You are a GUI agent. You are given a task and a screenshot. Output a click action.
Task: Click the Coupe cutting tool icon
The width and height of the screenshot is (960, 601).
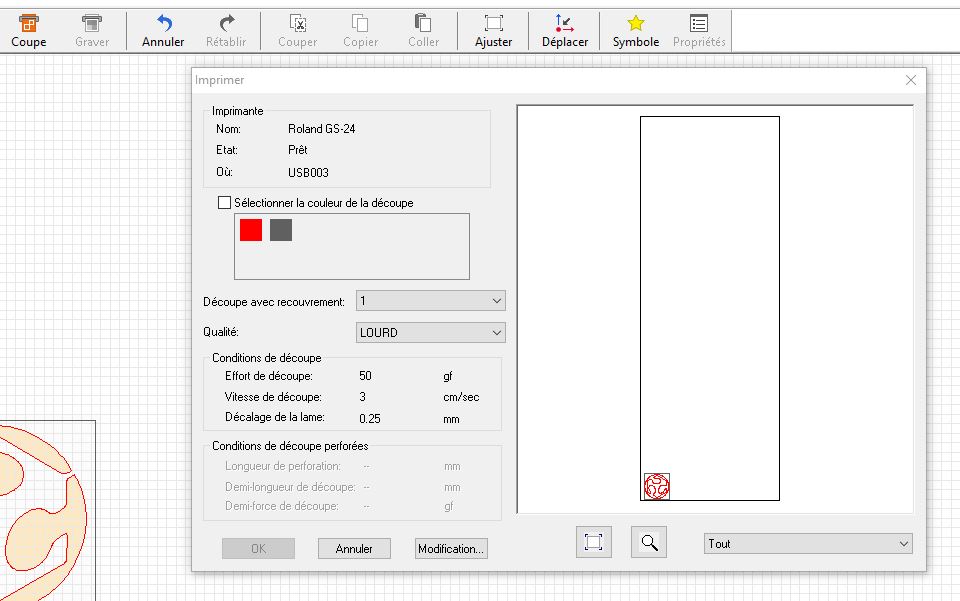[x=29, y=24]
